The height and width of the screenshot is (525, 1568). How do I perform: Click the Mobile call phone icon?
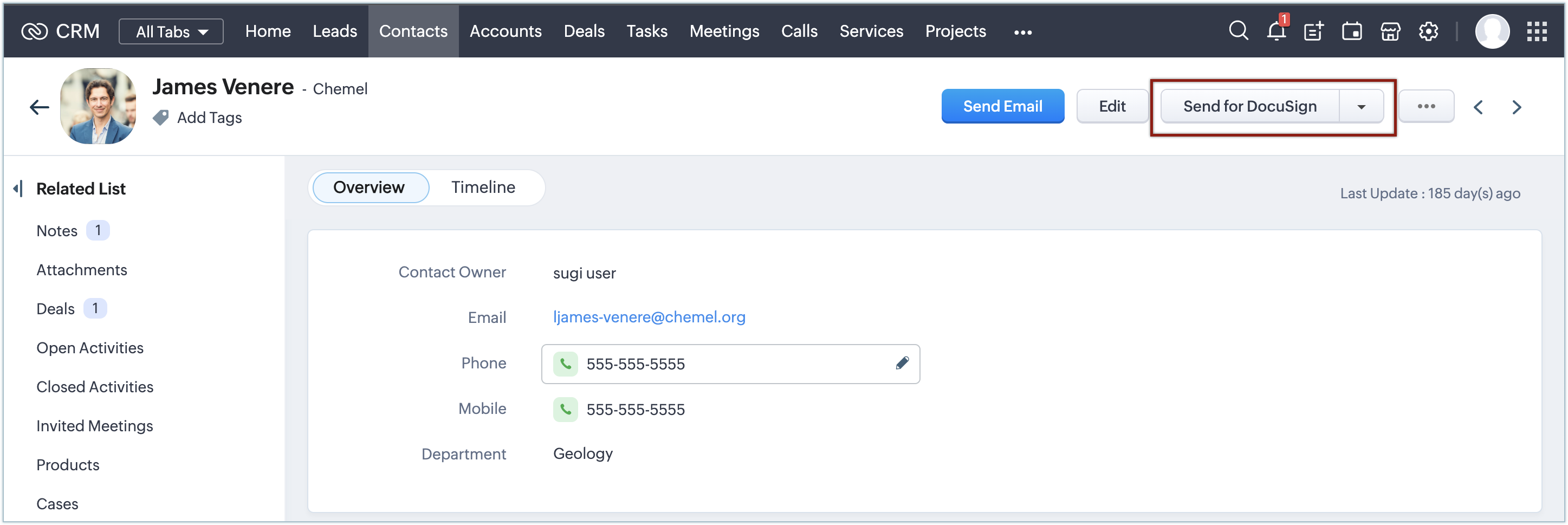[x=566, y=409]
